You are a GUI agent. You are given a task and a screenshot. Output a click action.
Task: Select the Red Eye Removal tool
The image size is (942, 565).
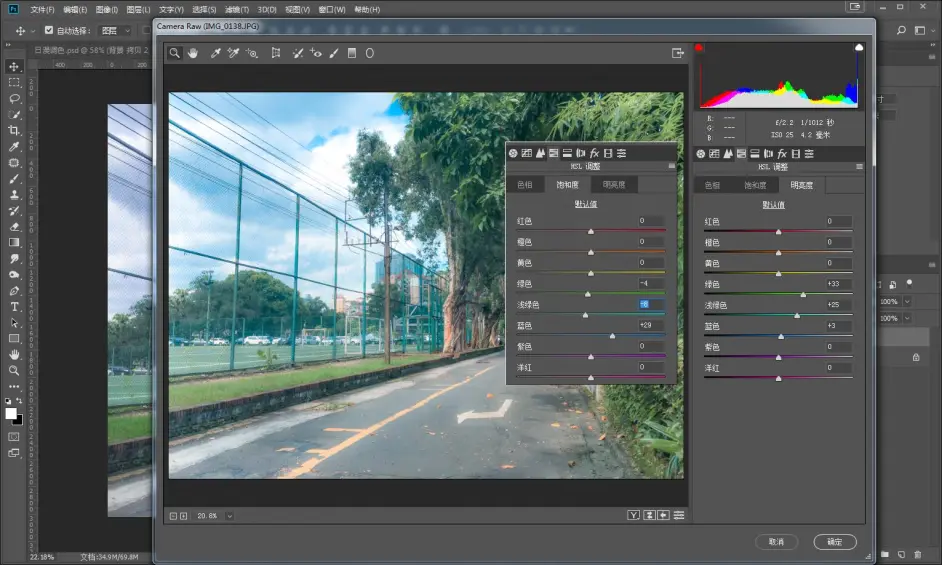pos(316,53)
